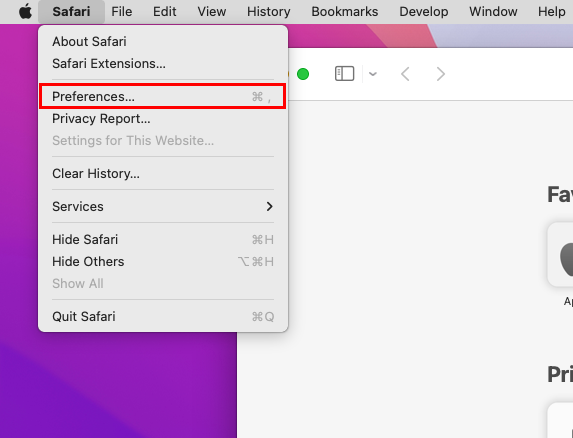Click the green full-screen window button
Viewport: 573px width, 438px height.
[303, 74]
